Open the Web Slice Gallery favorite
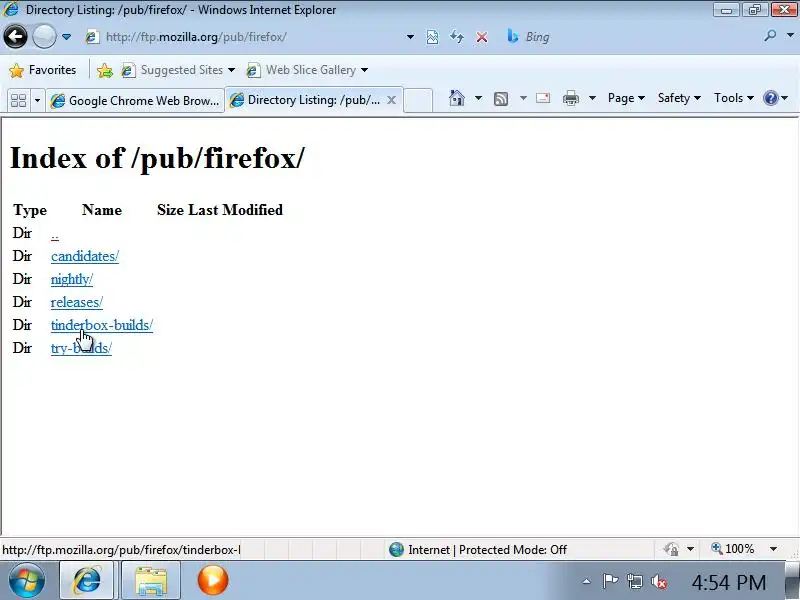 [x=307, y=70]
